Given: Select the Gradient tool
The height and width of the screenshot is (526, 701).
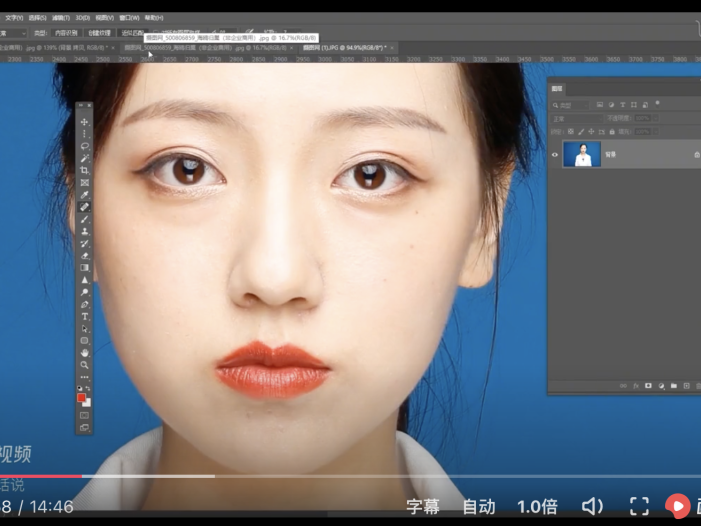Looking at the screenshot, I should [x=84, y=268].
